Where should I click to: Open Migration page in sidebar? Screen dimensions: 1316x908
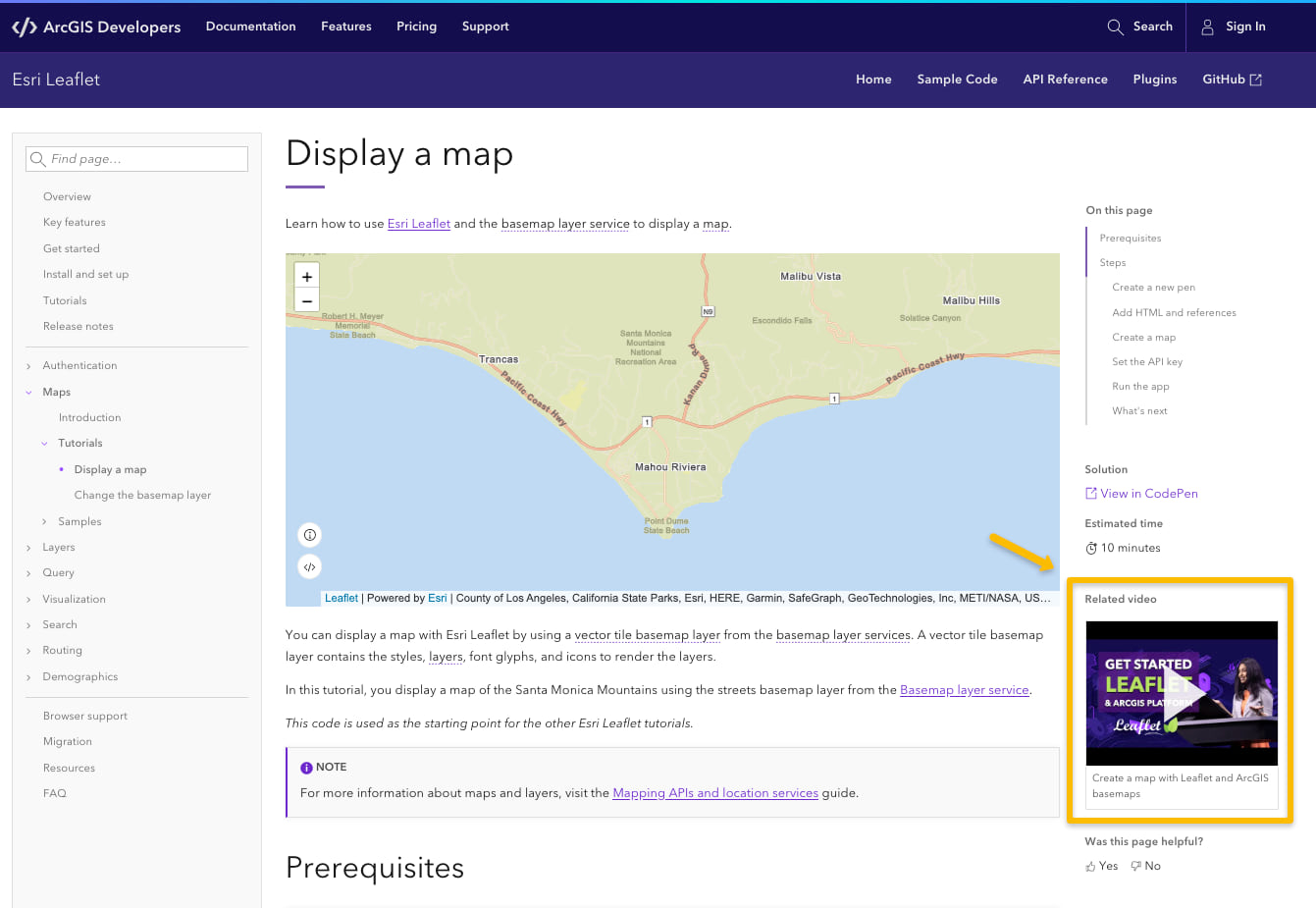(68, 742)
